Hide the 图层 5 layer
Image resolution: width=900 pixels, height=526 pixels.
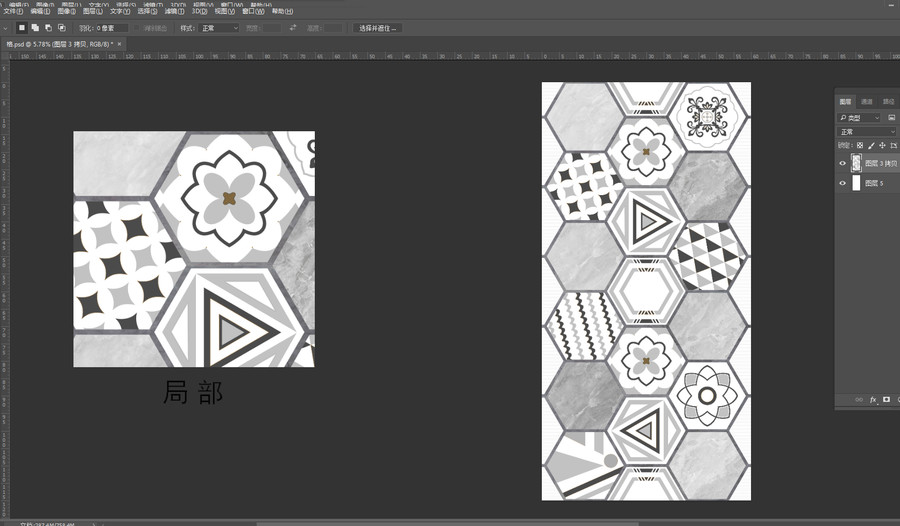pos(843,184)
